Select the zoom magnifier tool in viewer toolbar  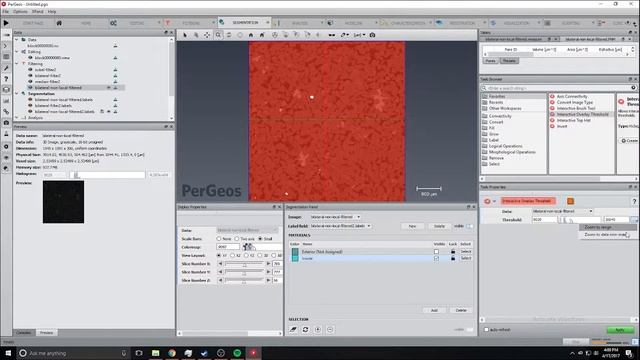[x=218, y=35]
